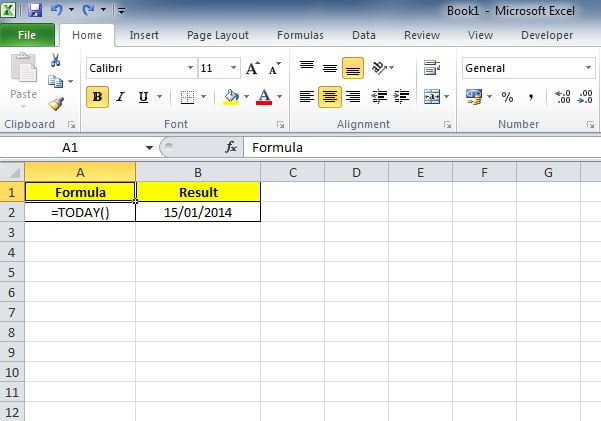Open the font size dropdown

click(233, 68)
